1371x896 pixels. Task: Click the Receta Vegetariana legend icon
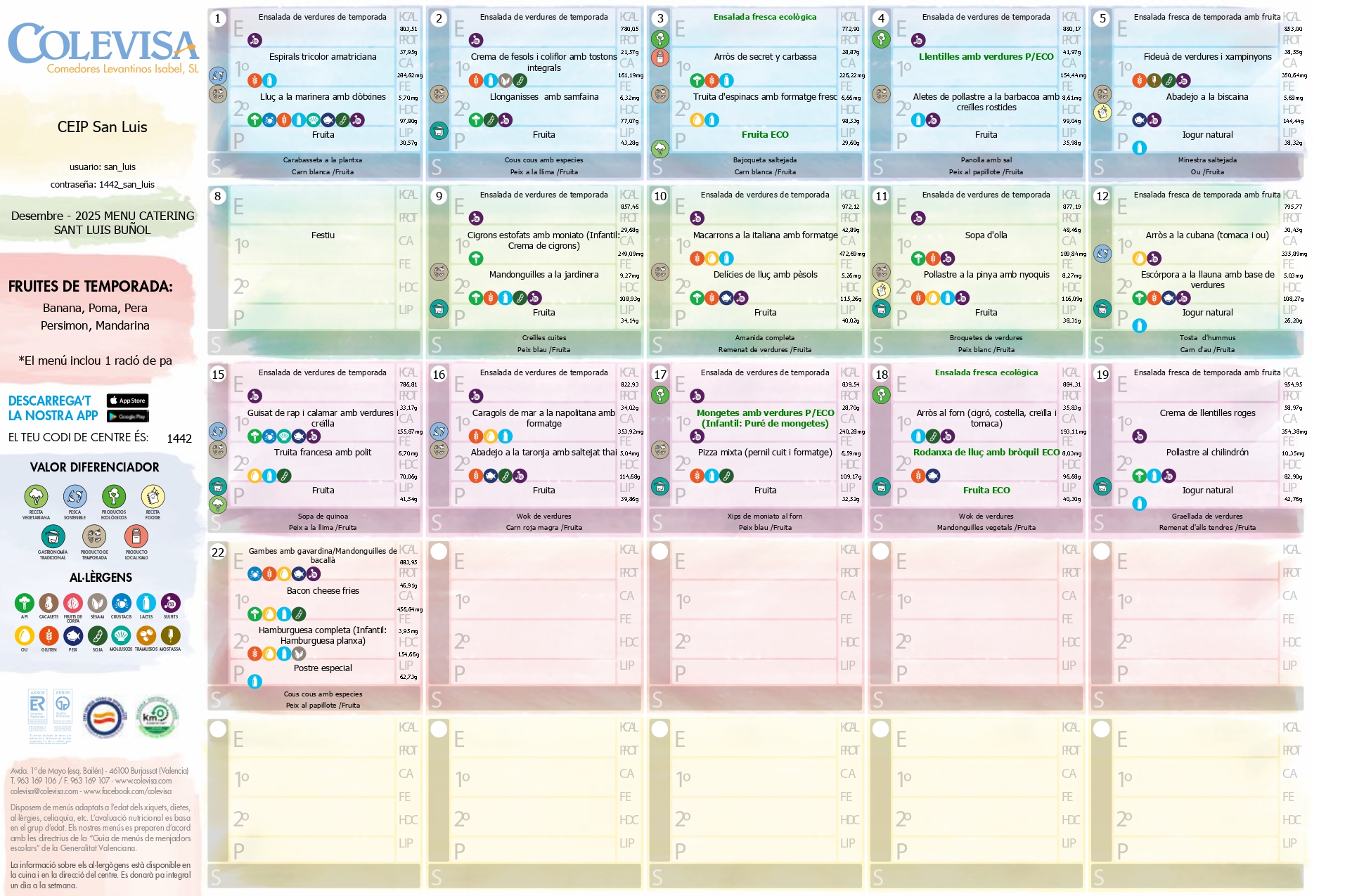click(36, 497)
